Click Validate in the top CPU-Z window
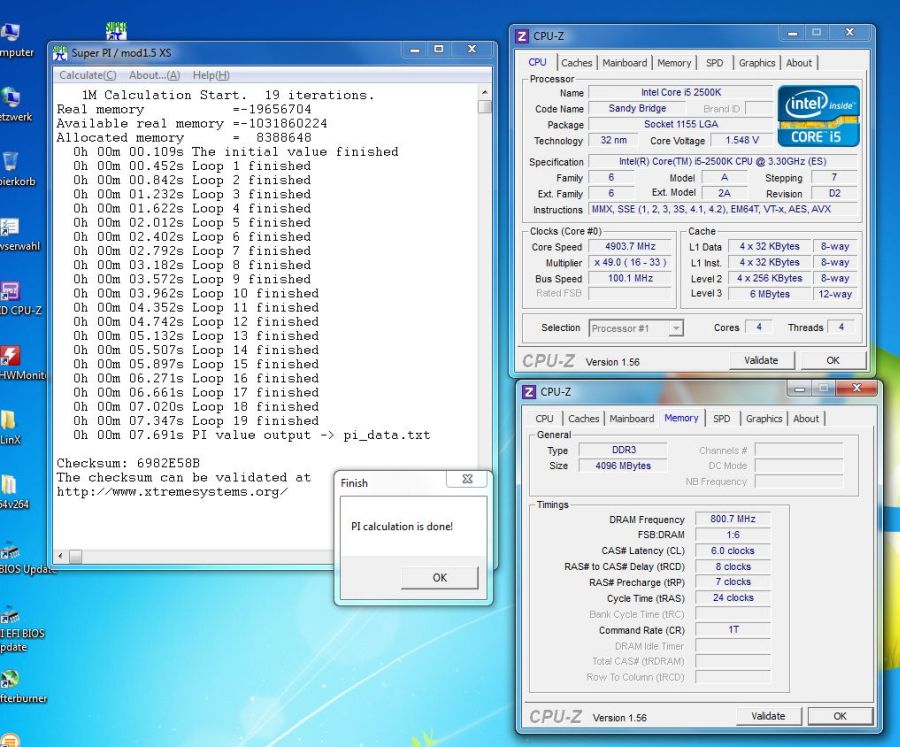Screen dimensions: 900x747 (761, 361)
